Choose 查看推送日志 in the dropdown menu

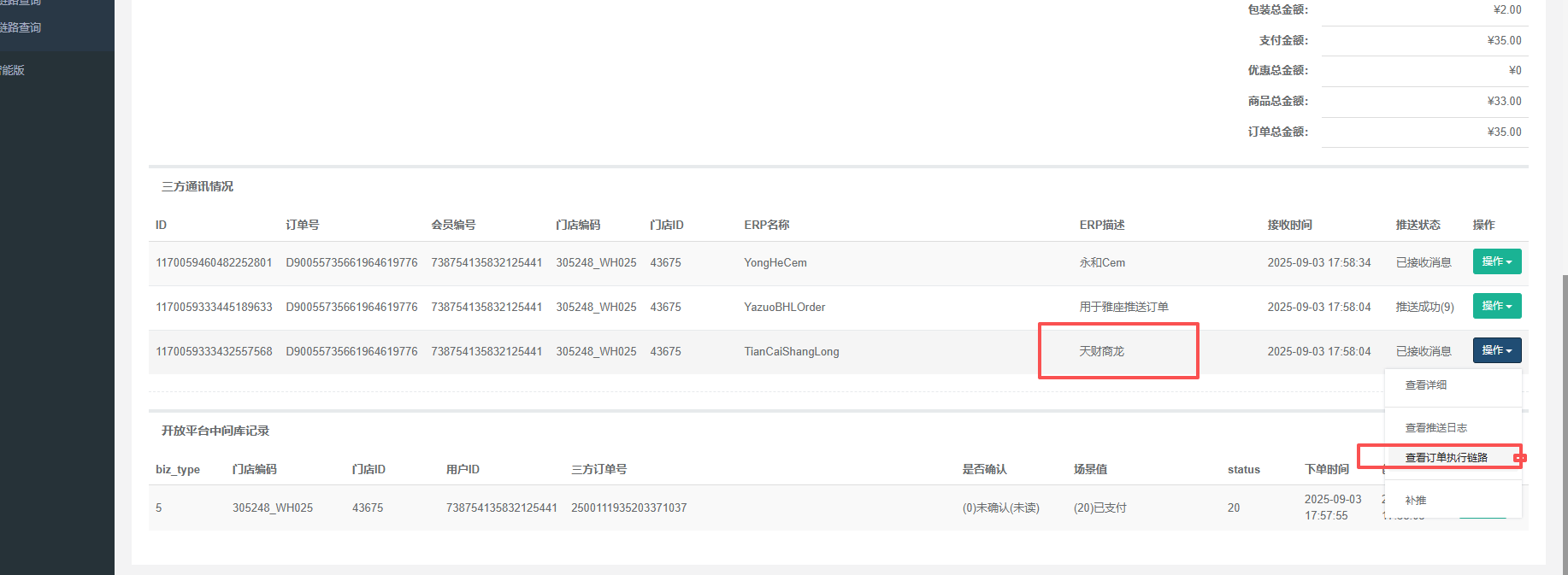click(x=1435, y=428)
